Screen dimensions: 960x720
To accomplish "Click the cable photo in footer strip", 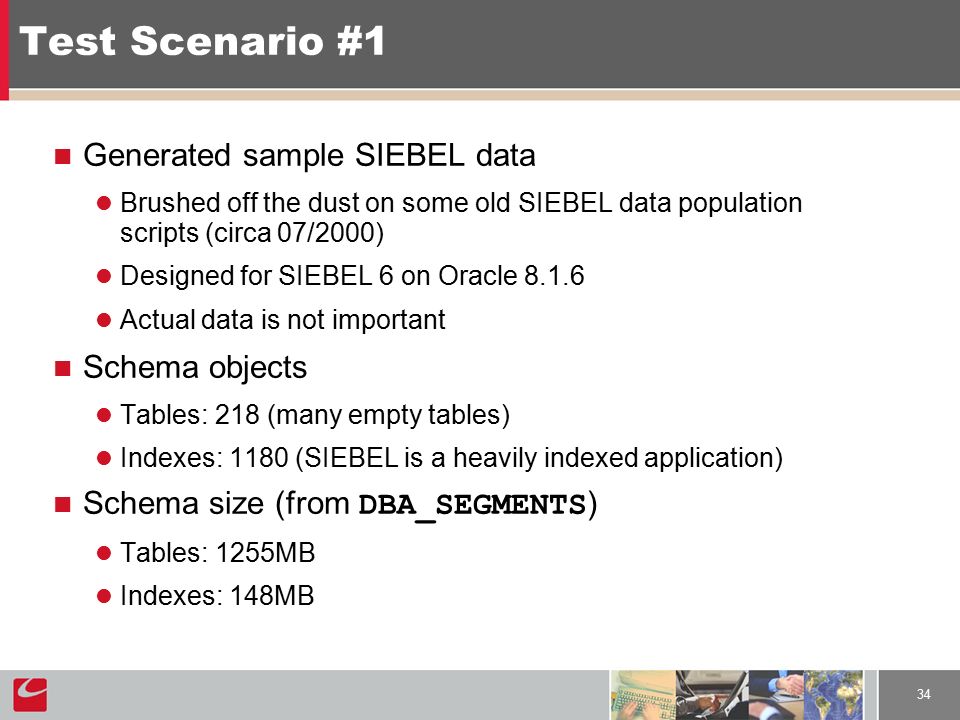I will [x=712, y=695].
